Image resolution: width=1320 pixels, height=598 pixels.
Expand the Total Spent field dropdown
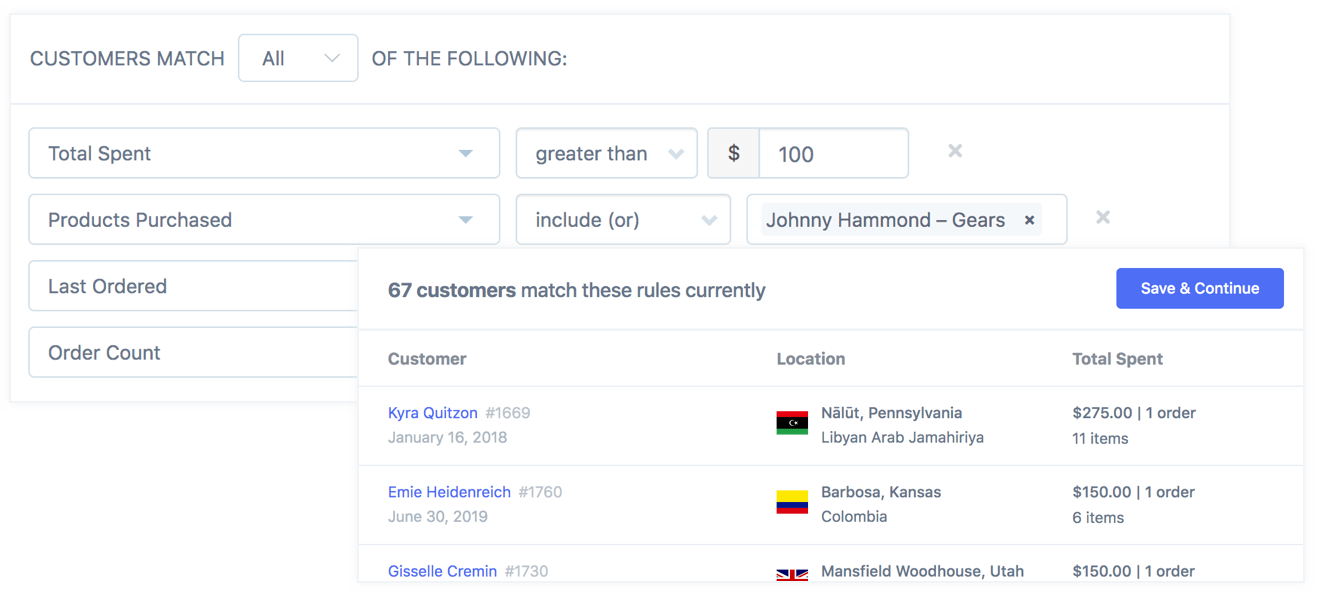pyautogui.click(x=264, y=154)
